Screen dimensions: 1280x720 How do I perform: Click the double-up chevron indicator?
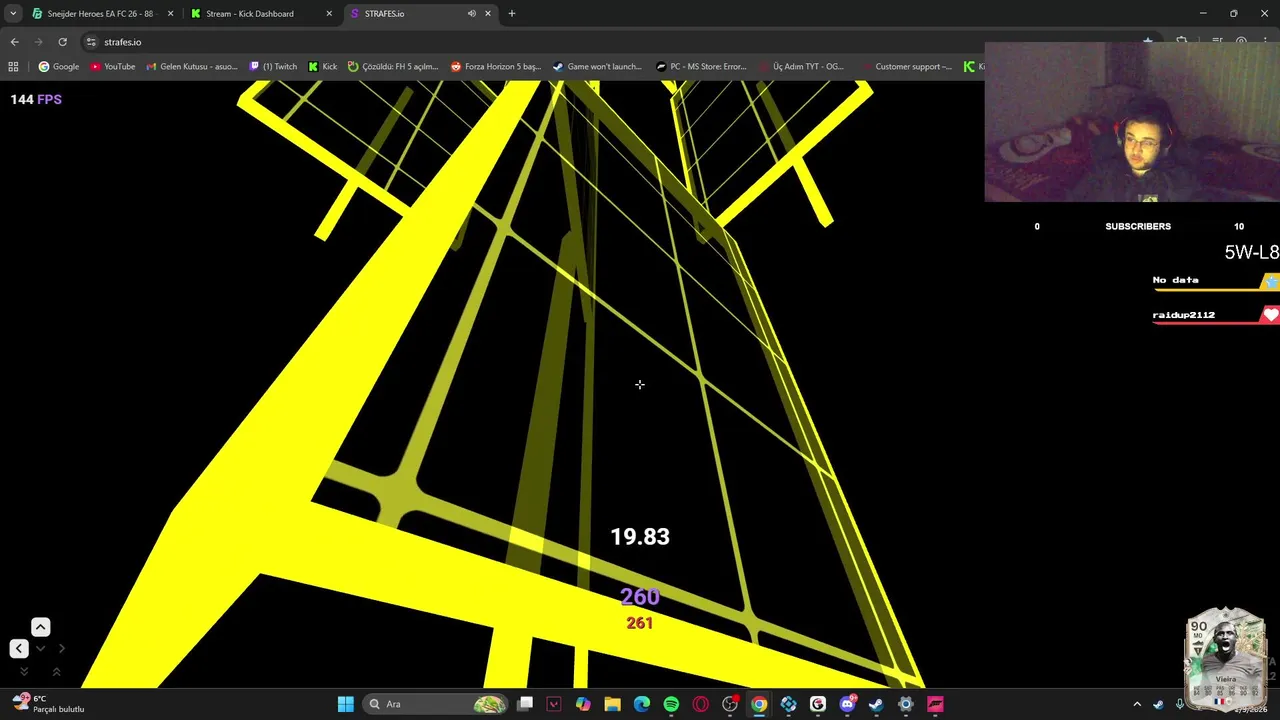pyautogui.click(x=56, y=671)
